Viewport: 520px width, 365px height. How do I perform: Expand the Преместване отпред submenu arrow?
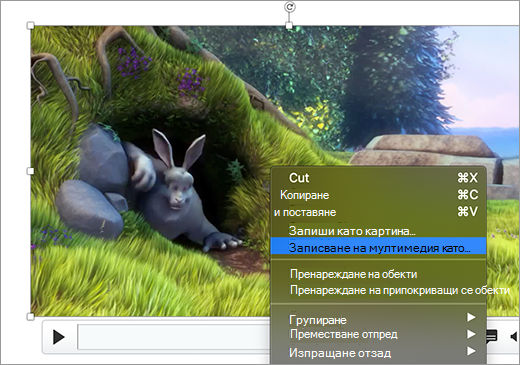coord(471,334)
